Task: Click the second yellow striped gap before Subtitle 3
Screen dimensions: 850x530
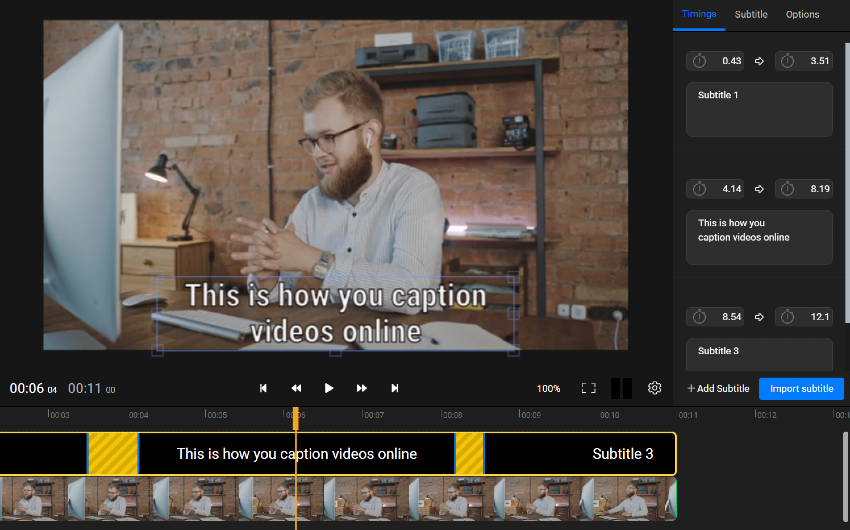Action: click(x=469, y=454)
